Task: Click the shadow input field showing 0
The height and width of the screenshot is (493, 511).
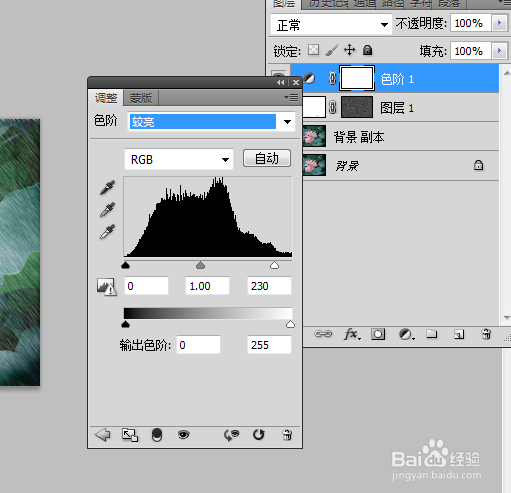Action: coord(146,286)
